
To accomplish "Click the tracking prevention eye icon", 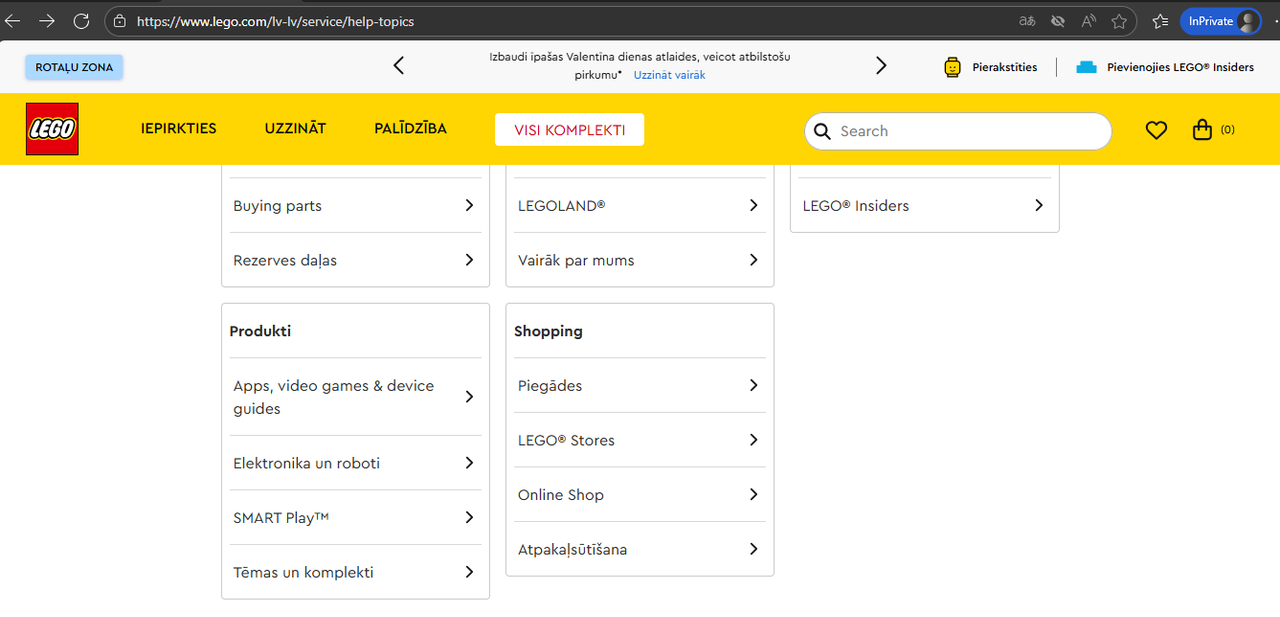I will [x=1058, y=21].
